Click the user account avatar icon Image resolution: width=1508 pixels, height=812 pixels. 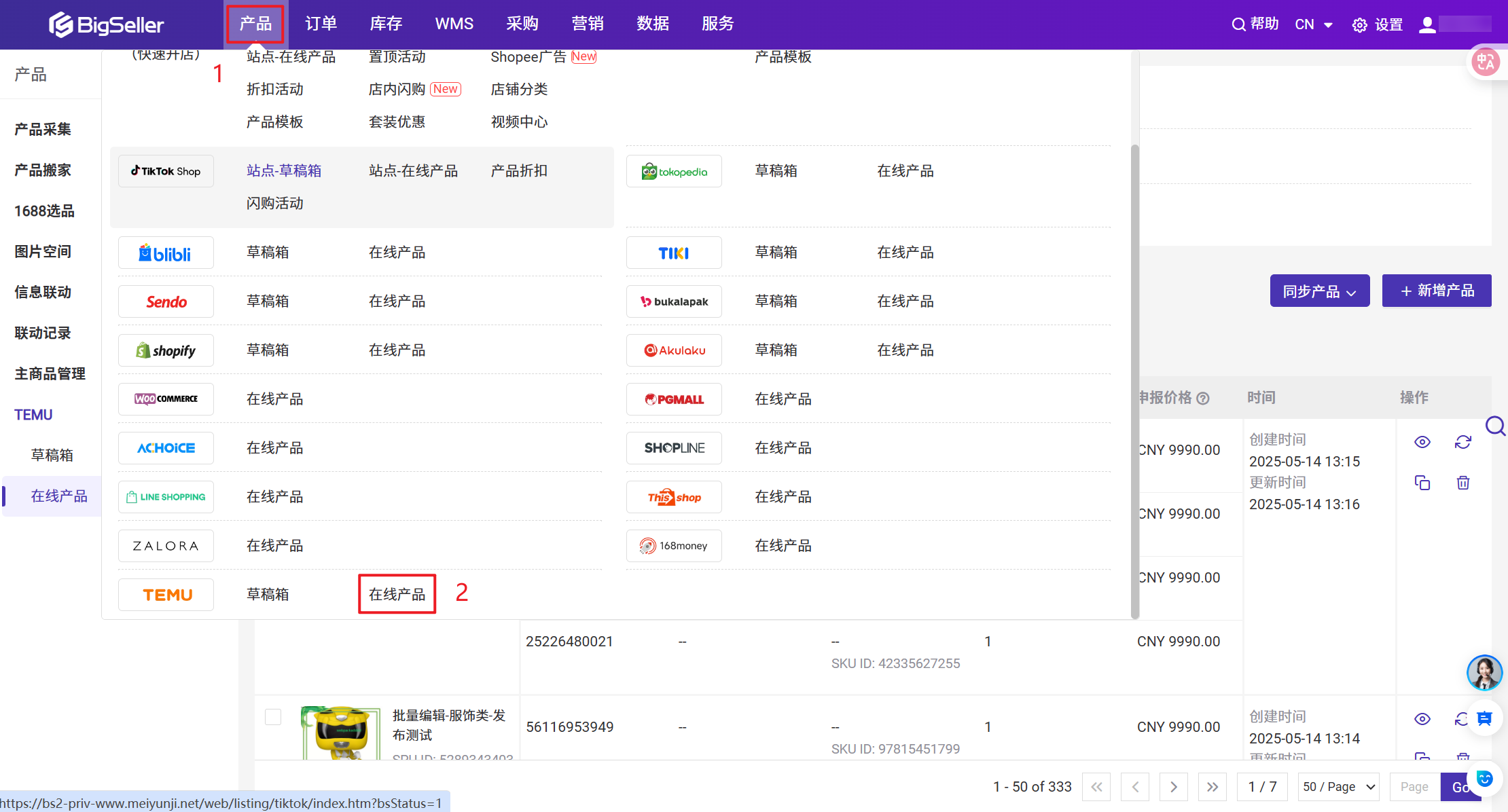click(1427, 24)
